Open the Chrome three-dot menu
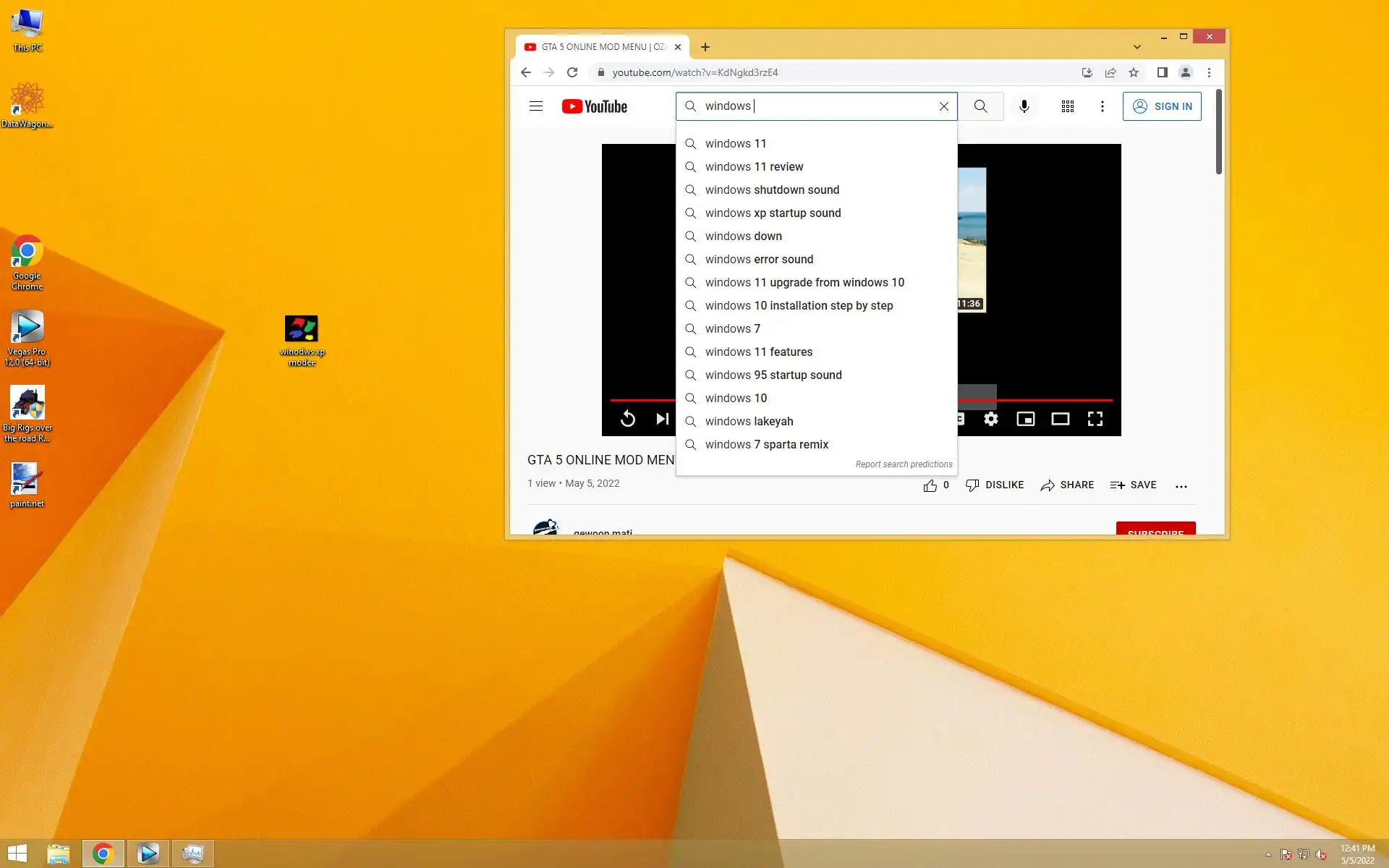Image resolution: width=1389 pixels, height=868 pixels. pyautogui.click(x=1209, y=72)
